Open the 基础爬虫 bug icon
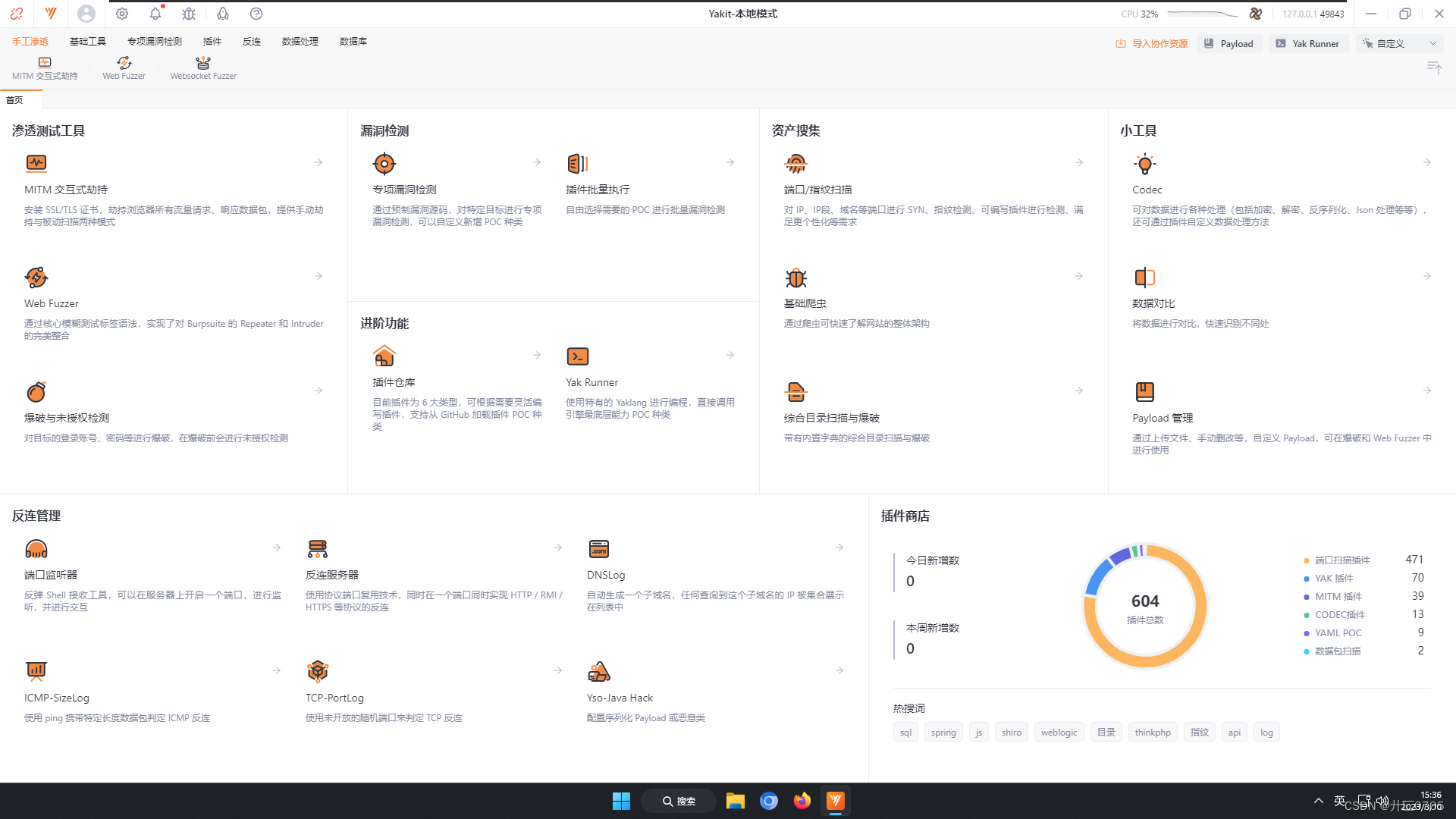This screenshot has height=819, width=1456. click(x=795, y=278)
